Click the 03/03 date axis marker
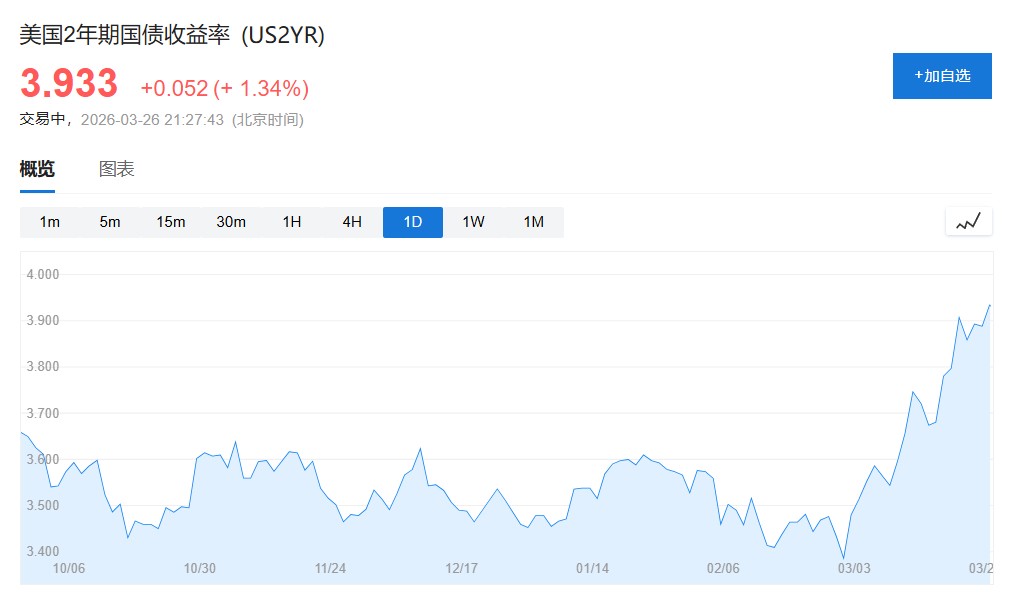1009x594 pixels. (x=854, y=568)
